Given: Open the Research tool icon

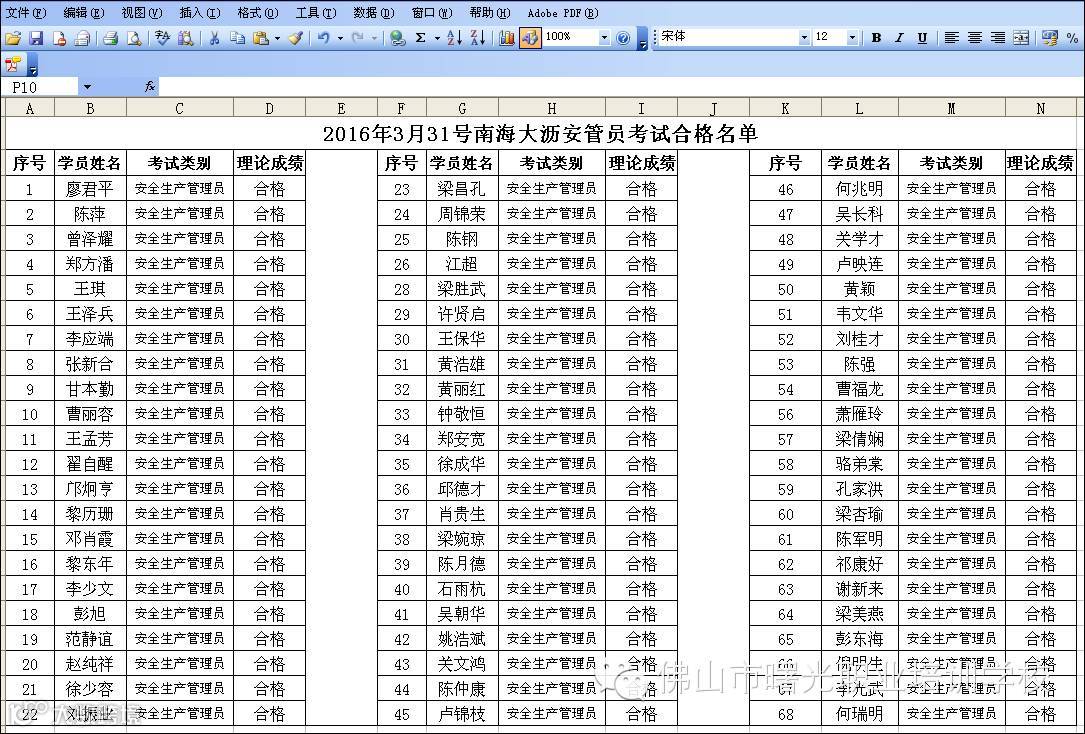Looking at the screenshot, I should (x=185, y=39).
